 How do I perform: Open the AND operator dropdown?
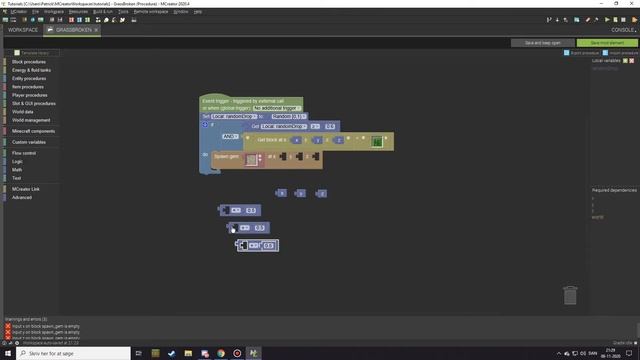230,136
